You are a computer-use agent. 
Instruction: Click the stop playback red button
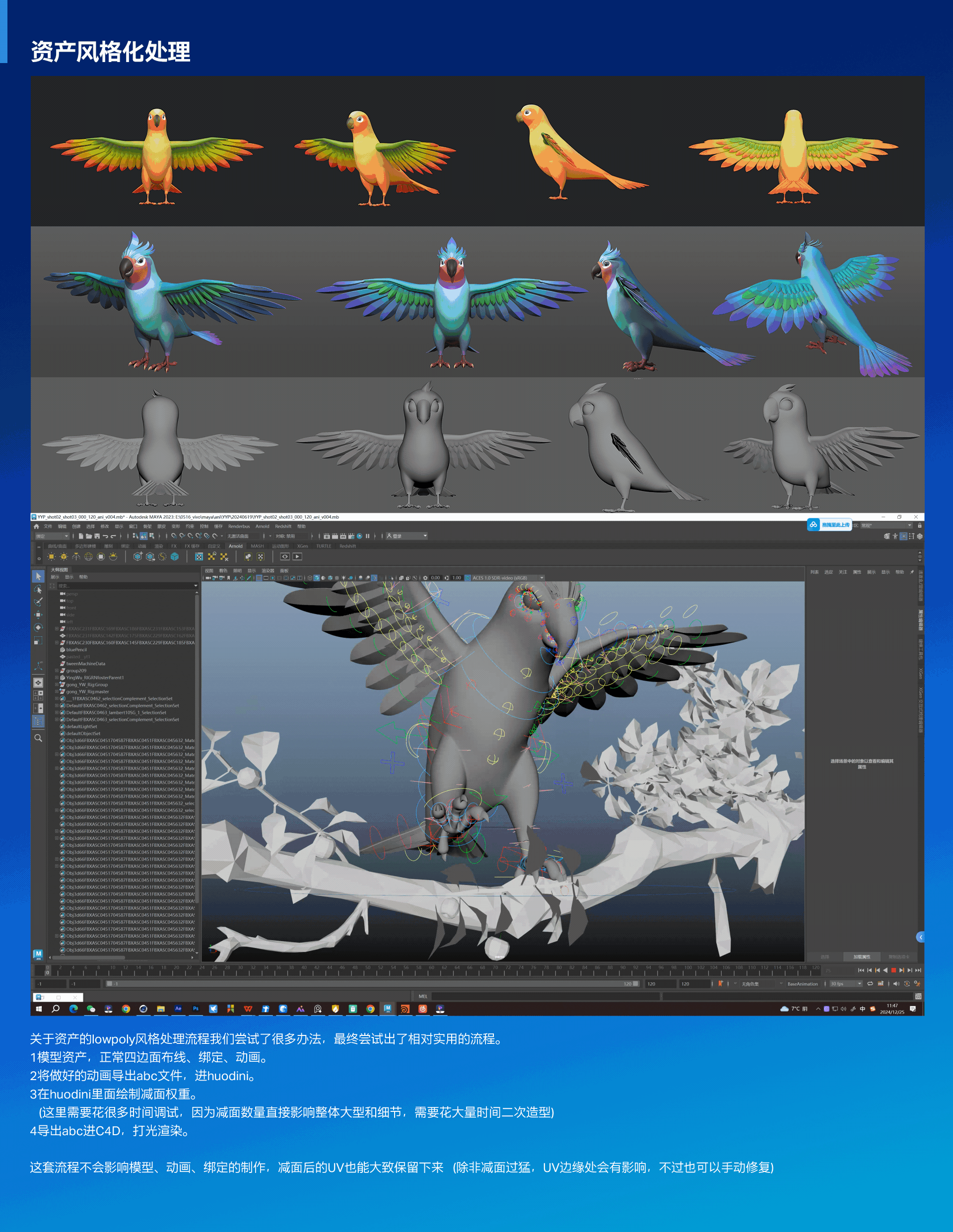893,970
